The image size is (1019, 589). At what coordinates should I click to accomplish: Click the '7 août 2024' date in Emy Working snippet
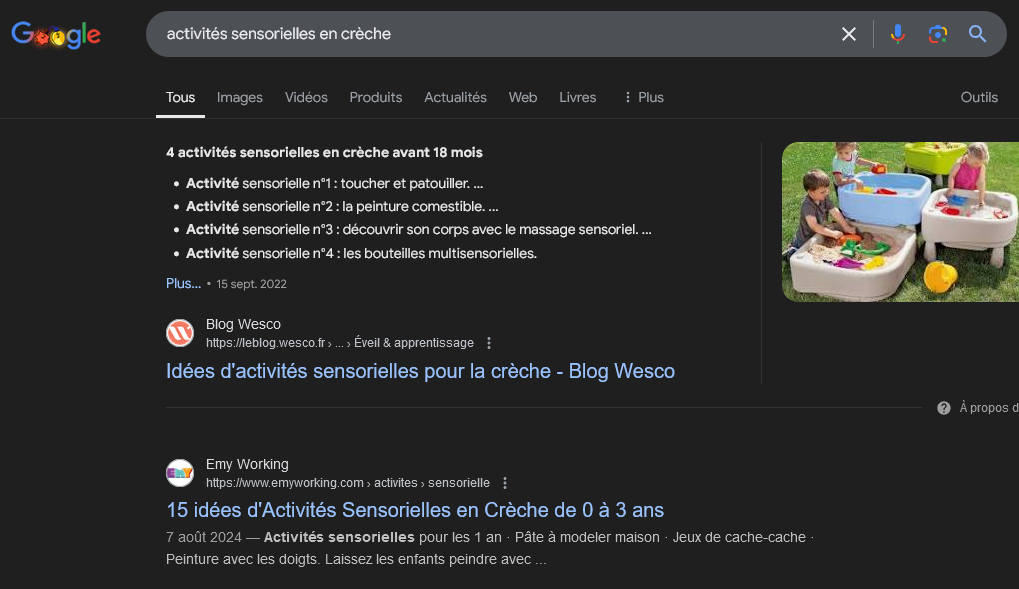[203, 538]
